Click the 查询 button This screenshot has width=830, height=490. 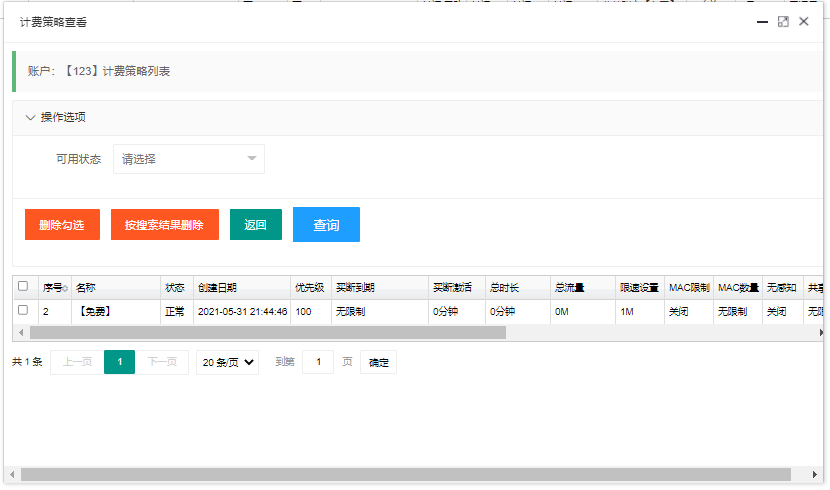[x=326, y=224]
